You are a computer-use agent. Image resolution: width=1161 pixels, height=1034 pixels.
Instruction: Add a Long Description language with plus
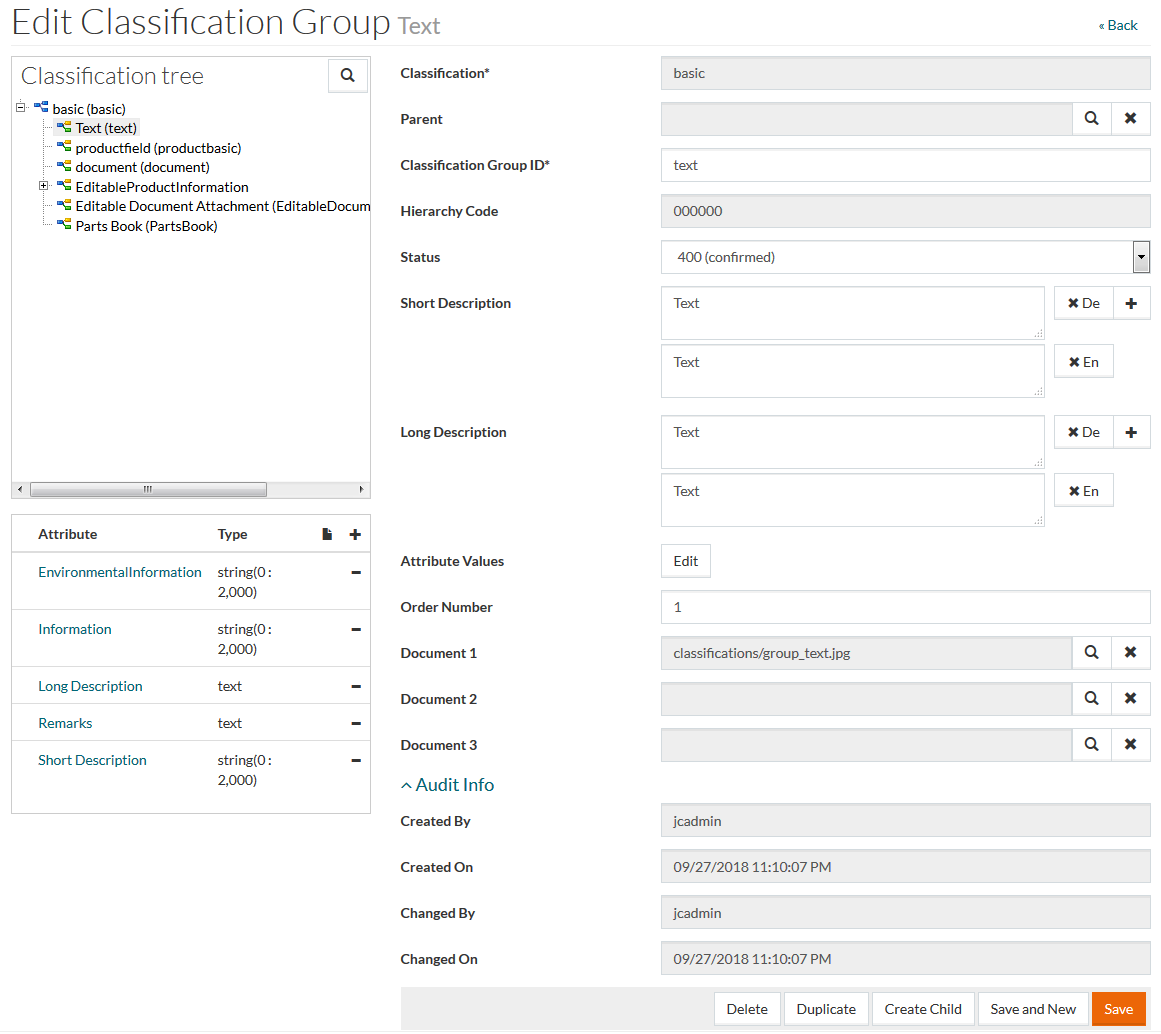1131,433
